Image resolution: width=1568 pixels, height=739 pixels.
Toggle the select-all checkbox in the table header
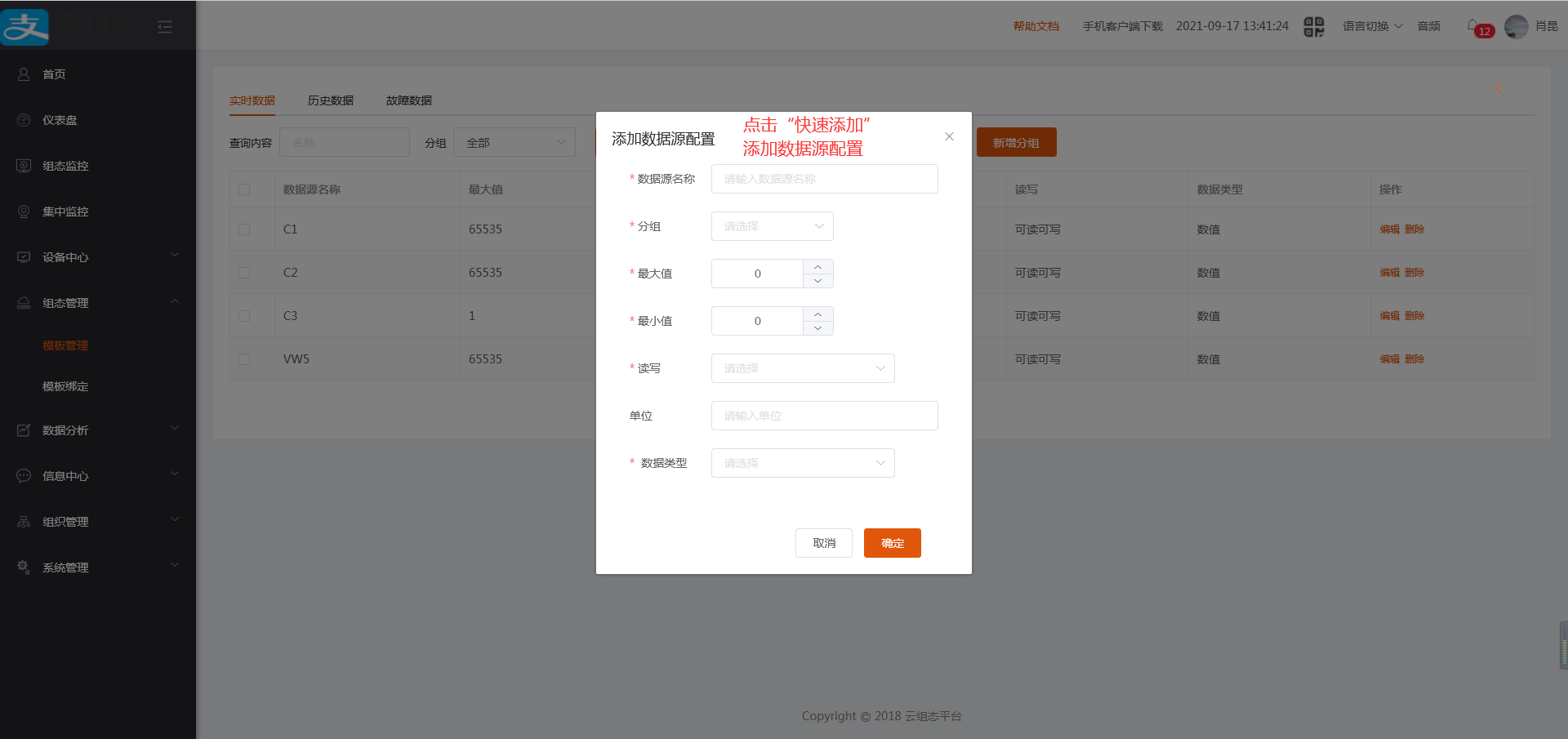point(244,189)
